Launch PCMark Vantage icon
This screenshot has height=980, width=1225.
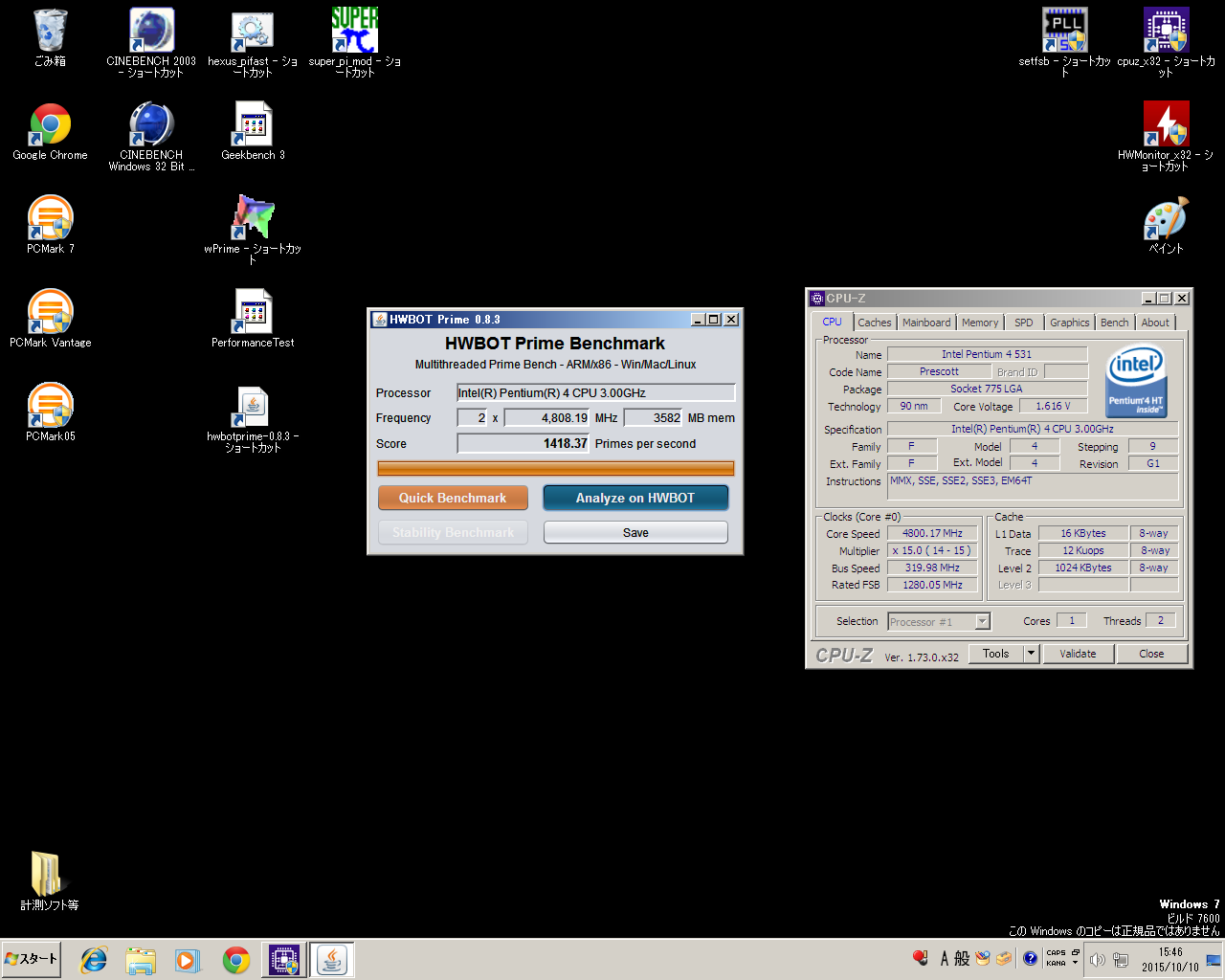[x=50, y=319]
